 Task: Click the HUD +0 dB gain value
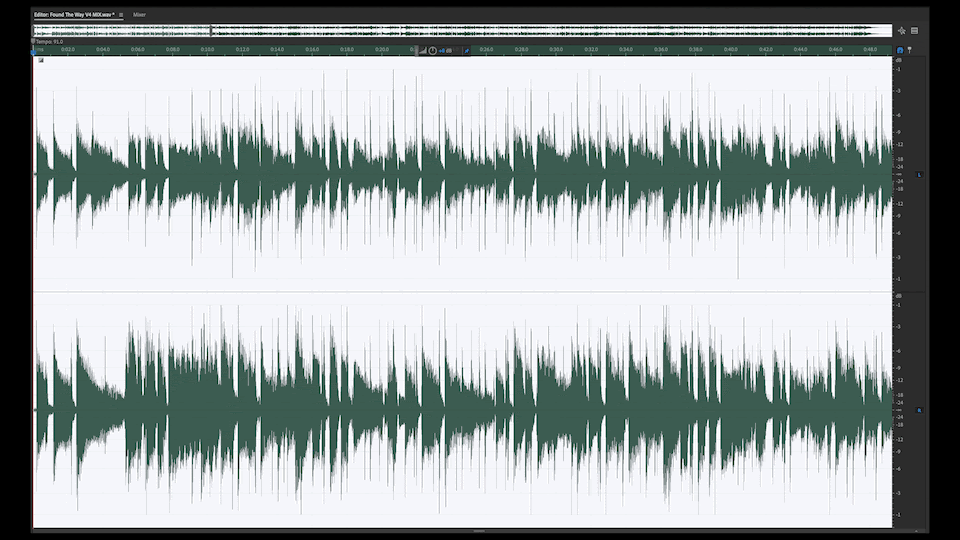(445, 51)
